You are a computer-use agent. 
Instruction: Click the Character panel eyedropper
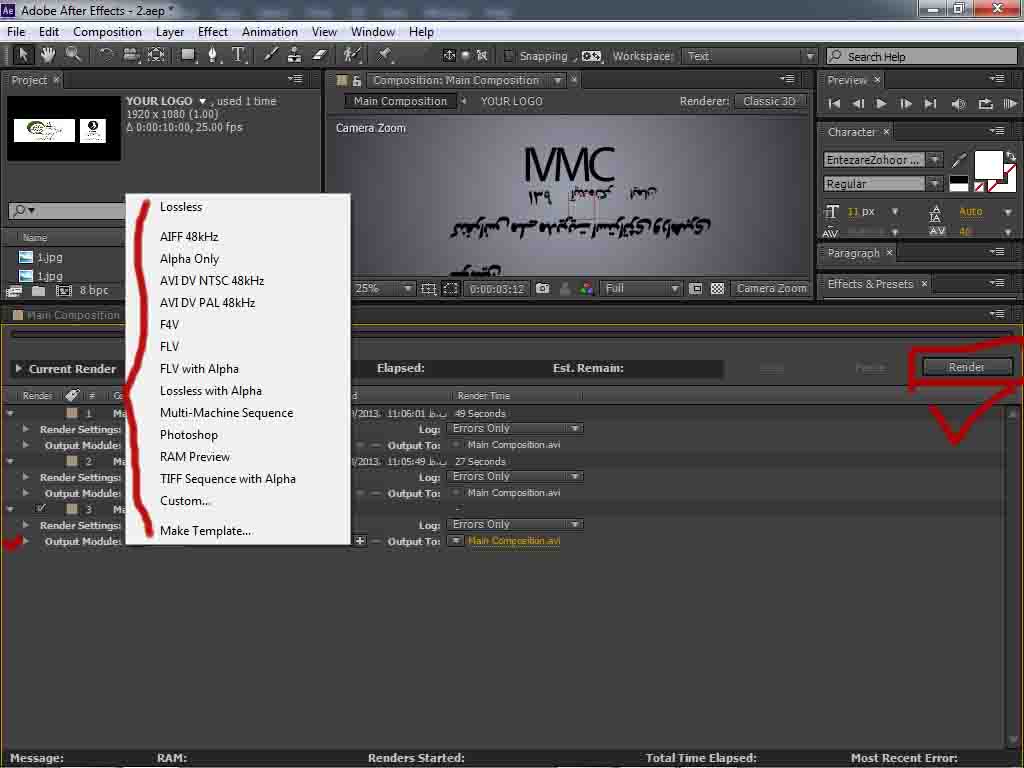click(x=959, y=159)
